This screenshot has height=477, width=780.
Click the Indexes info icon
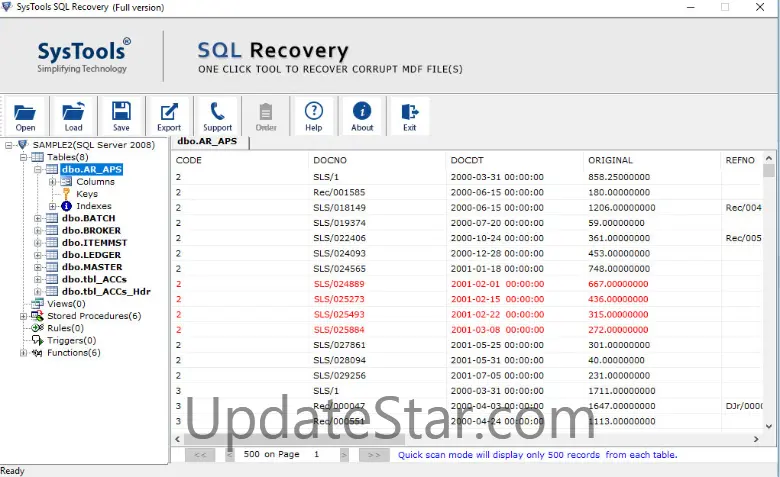[x=66, y=206]
